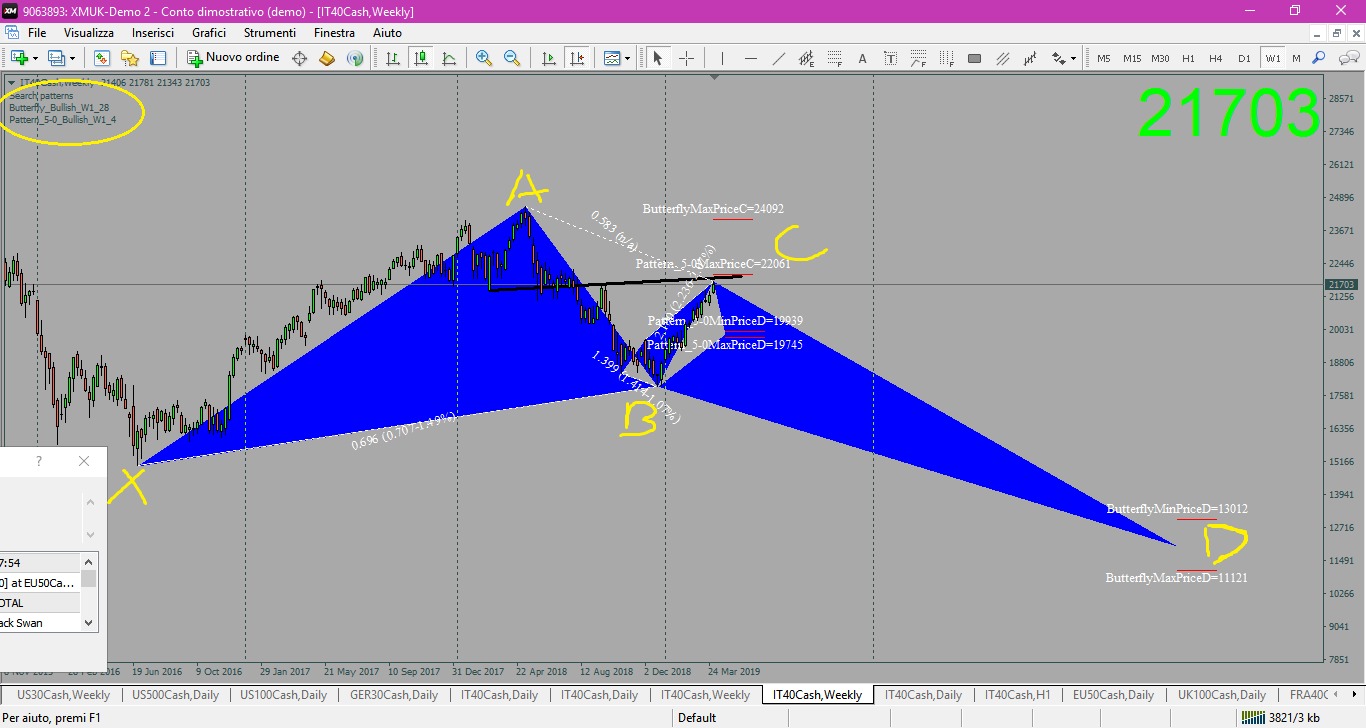Open the File menu

tap(37, 33)
